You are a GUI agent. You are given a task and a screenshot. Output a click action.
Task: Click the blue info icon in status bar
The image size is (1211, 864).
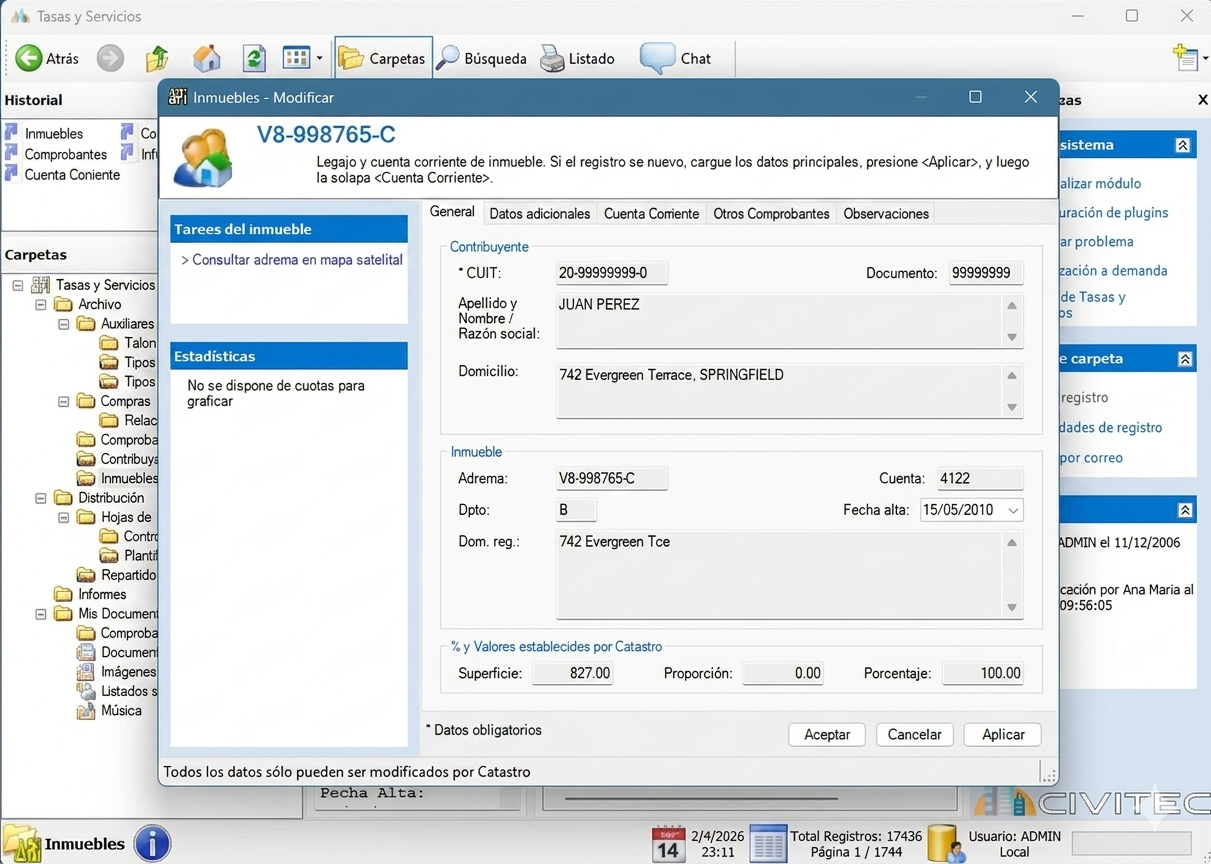coord(152,843)
